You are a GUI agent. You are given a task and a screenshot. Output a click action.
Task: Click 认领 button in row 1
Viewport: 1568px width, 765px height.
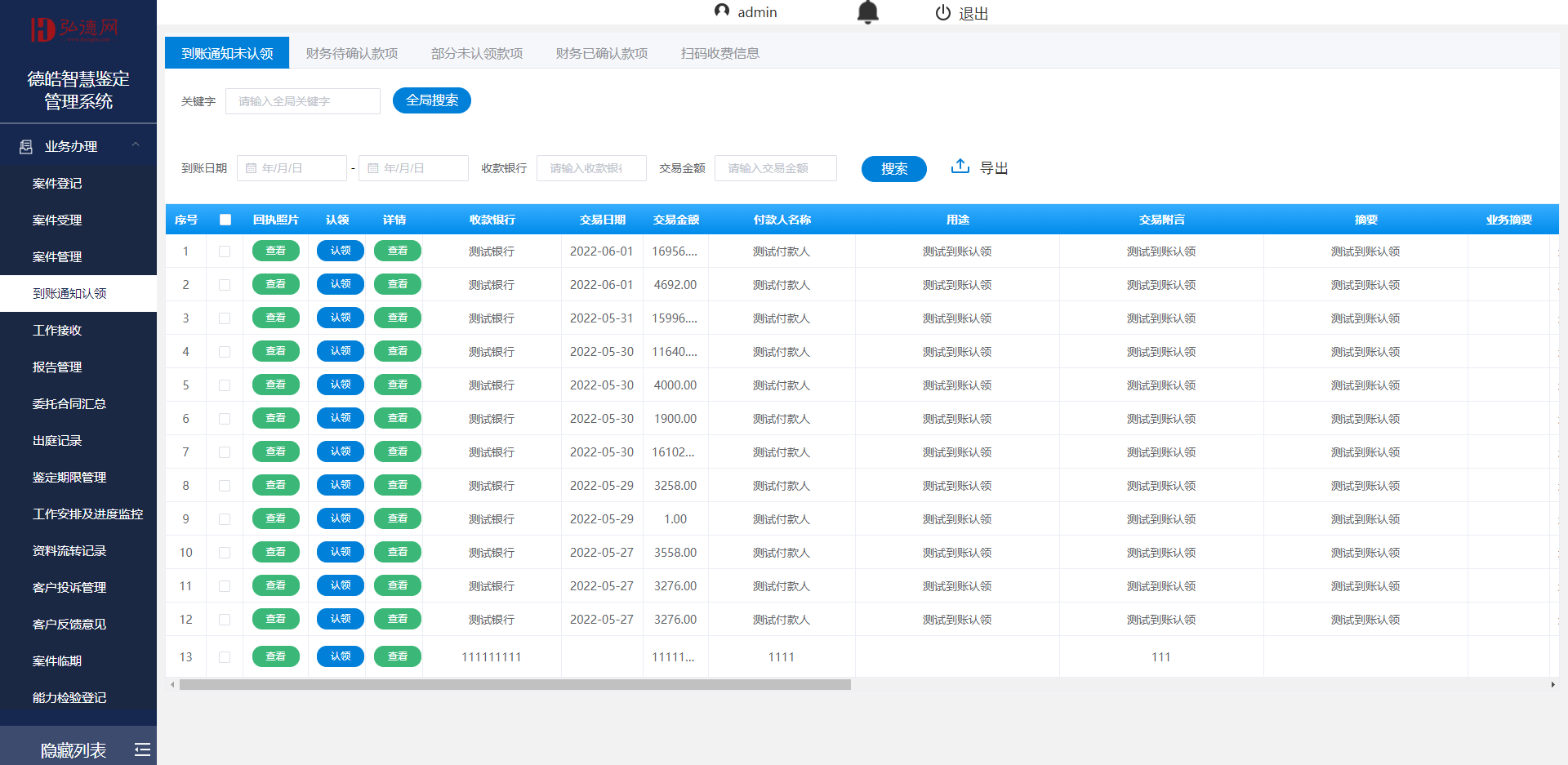point(341,251)
